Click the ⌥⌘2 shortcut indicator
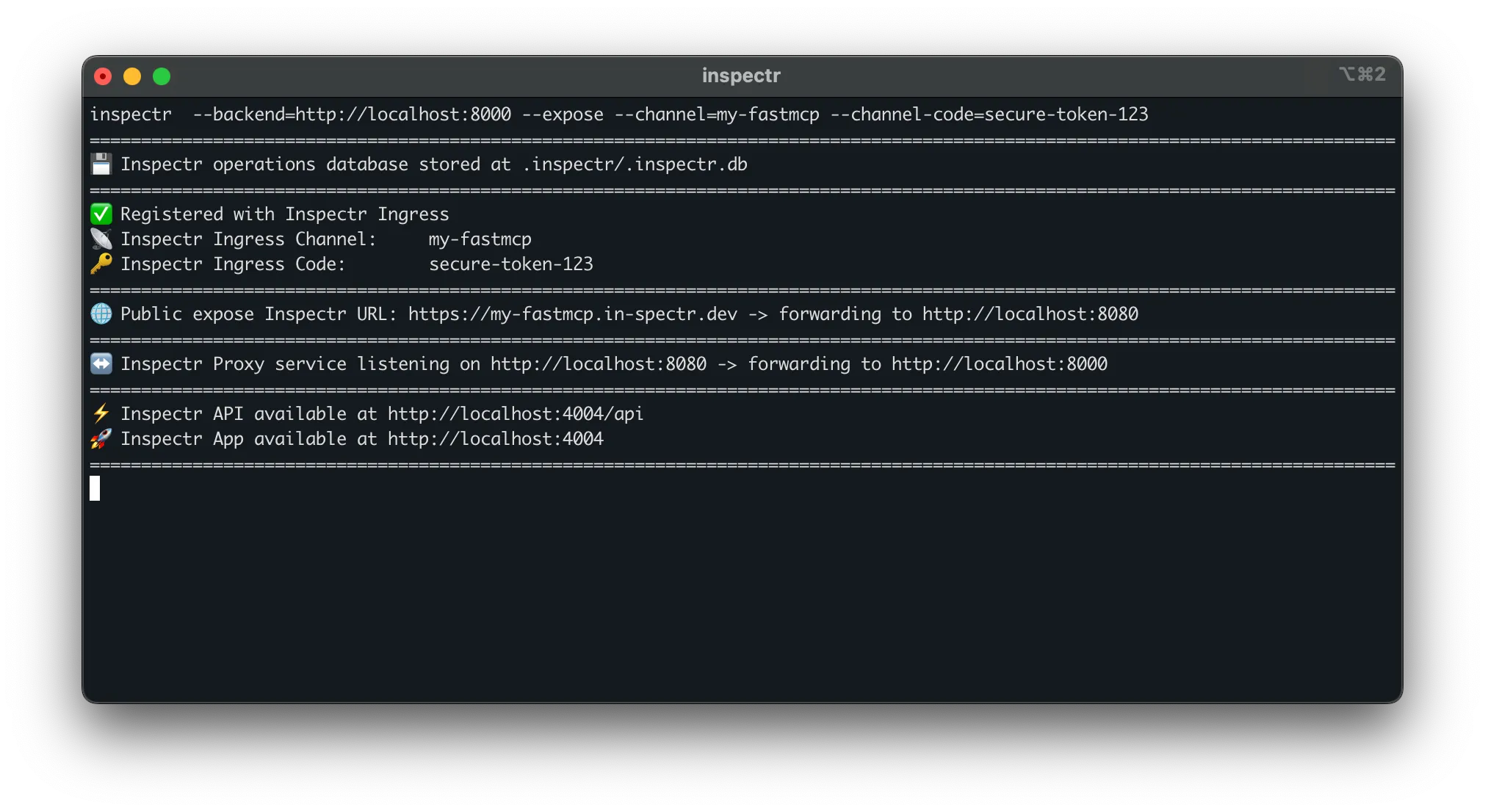Screen dimensions: 1485x812 [1362, 74]
